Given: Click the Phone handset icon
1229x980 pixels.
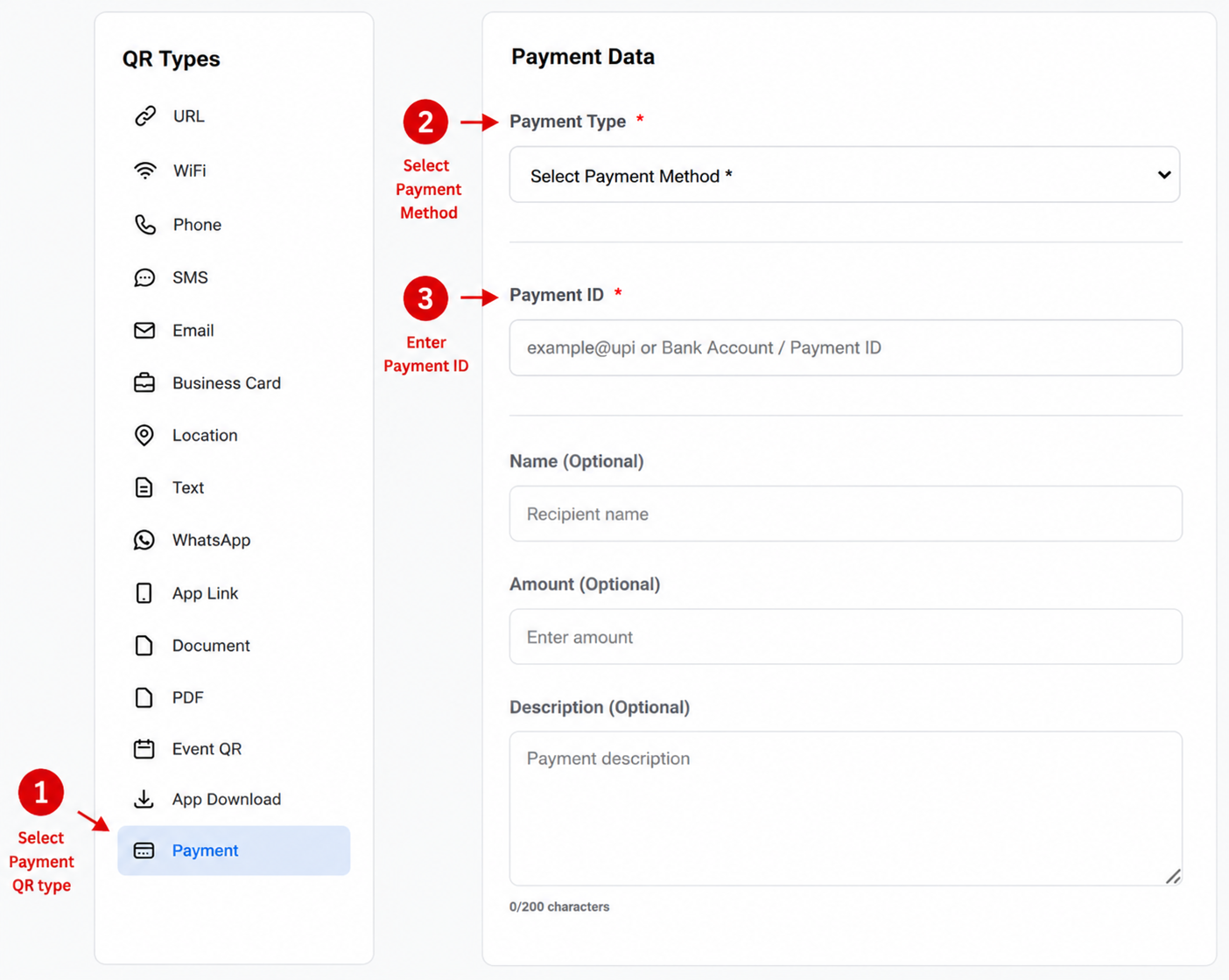Looking at the screenshot, I should (145, 225).
